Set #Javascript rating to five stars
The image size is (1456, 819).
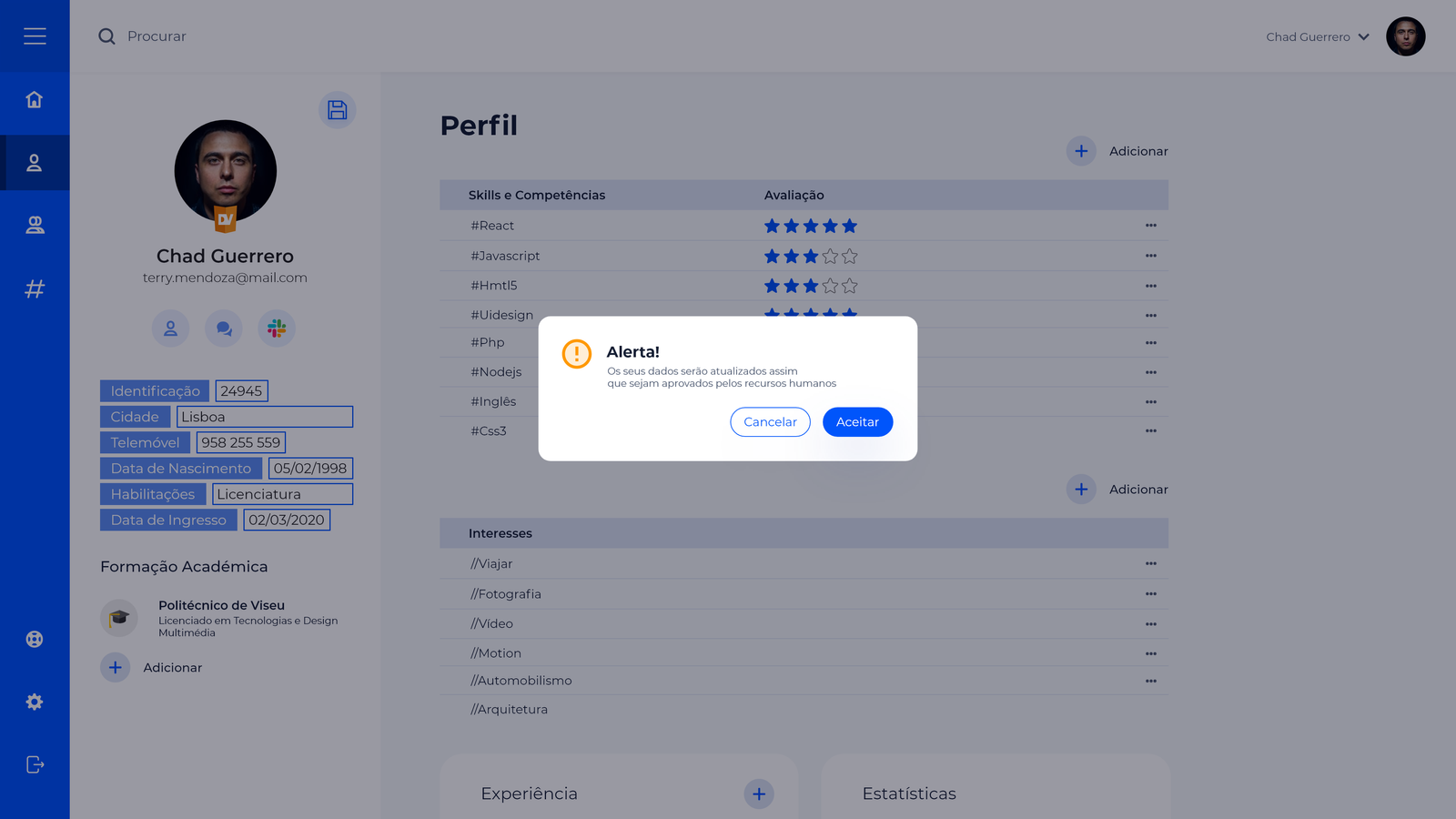(x=849, y=257)
